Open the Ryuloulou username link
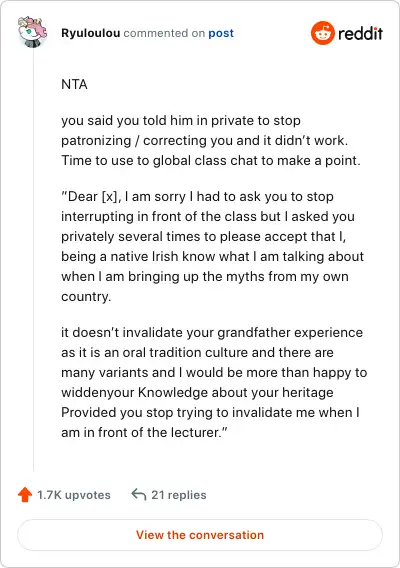The width and height of the screenshot is (400, 568). click(91, 33)
